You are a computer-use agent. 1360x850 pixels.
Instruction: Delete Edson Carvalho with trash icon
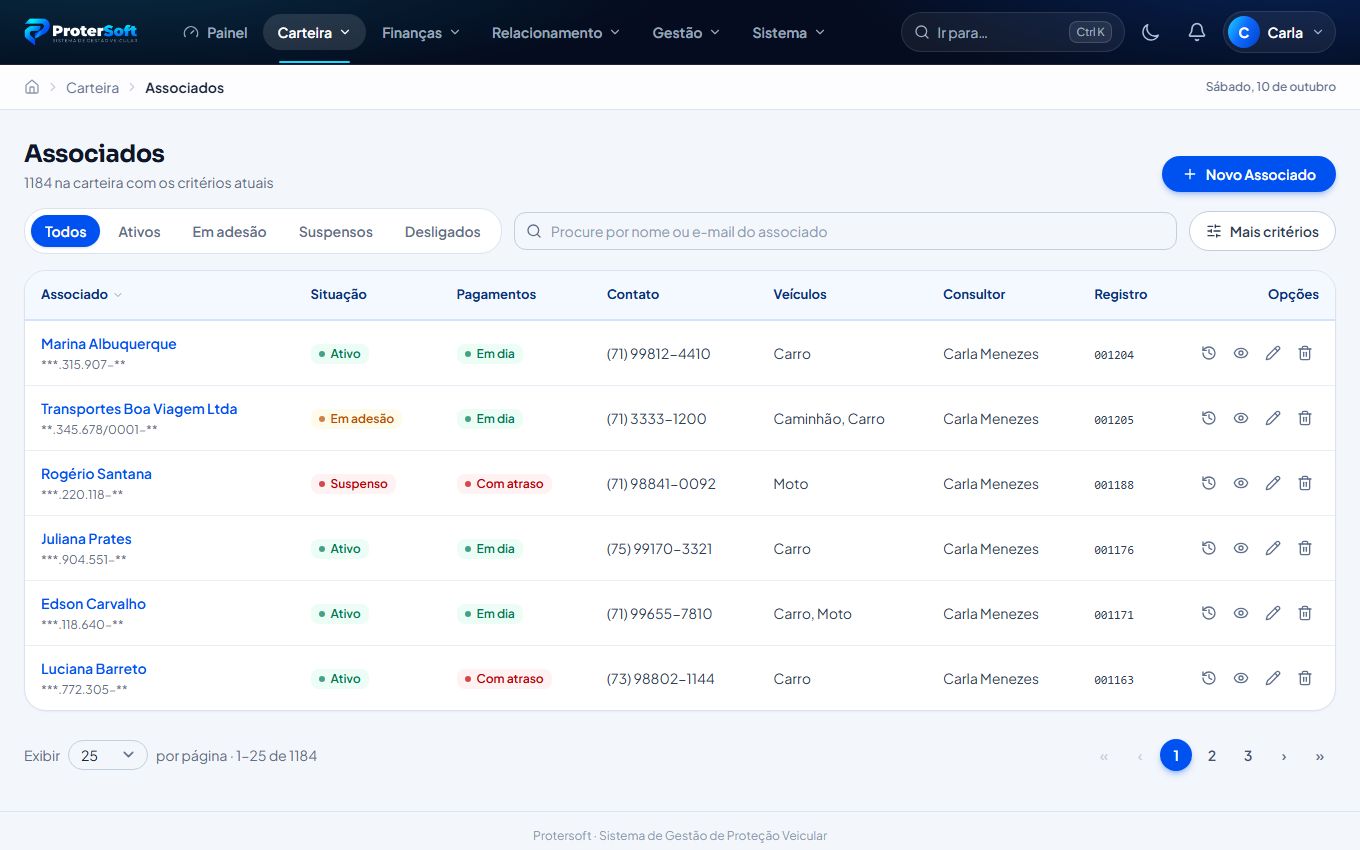pos(1305,613)
